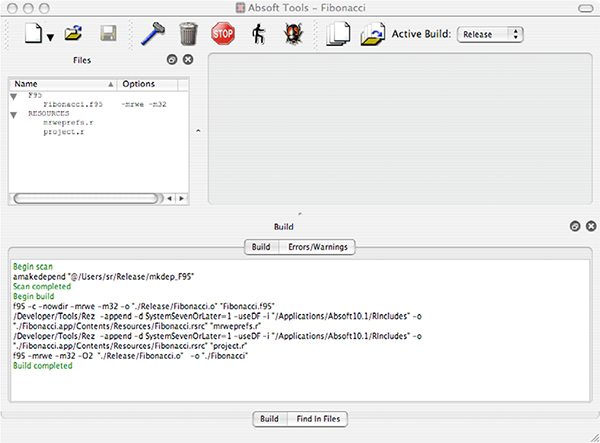Close the Files panel
Viewport: 600px width, 443px height.
[x=188, y=59]
